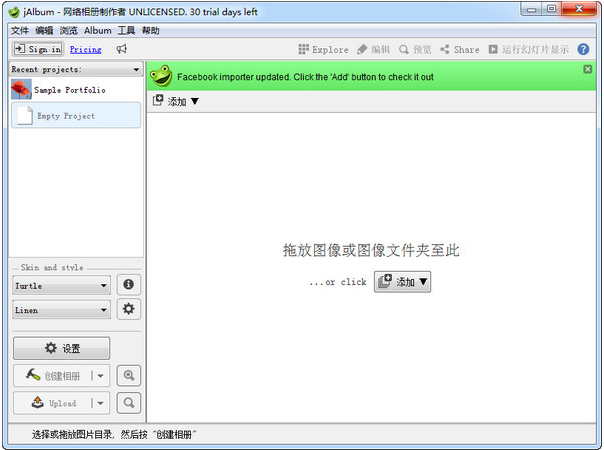The height and width of the screenshot is (450, 604).
Task: Dismiss the green Facebook importer notification
Action: (x=587, y=69)
